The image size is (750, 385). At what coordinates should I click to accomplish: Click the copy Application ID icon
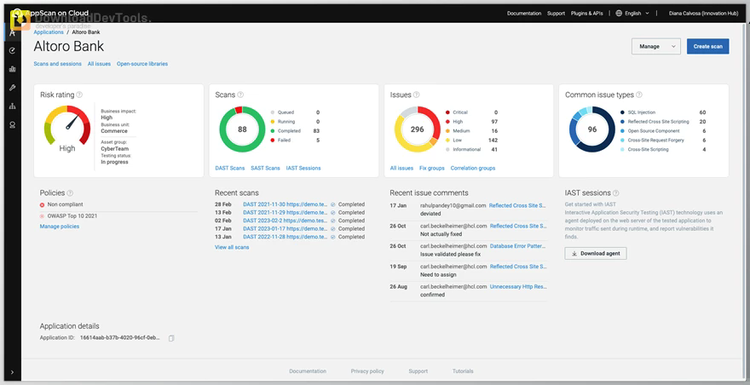click(171, 338)
